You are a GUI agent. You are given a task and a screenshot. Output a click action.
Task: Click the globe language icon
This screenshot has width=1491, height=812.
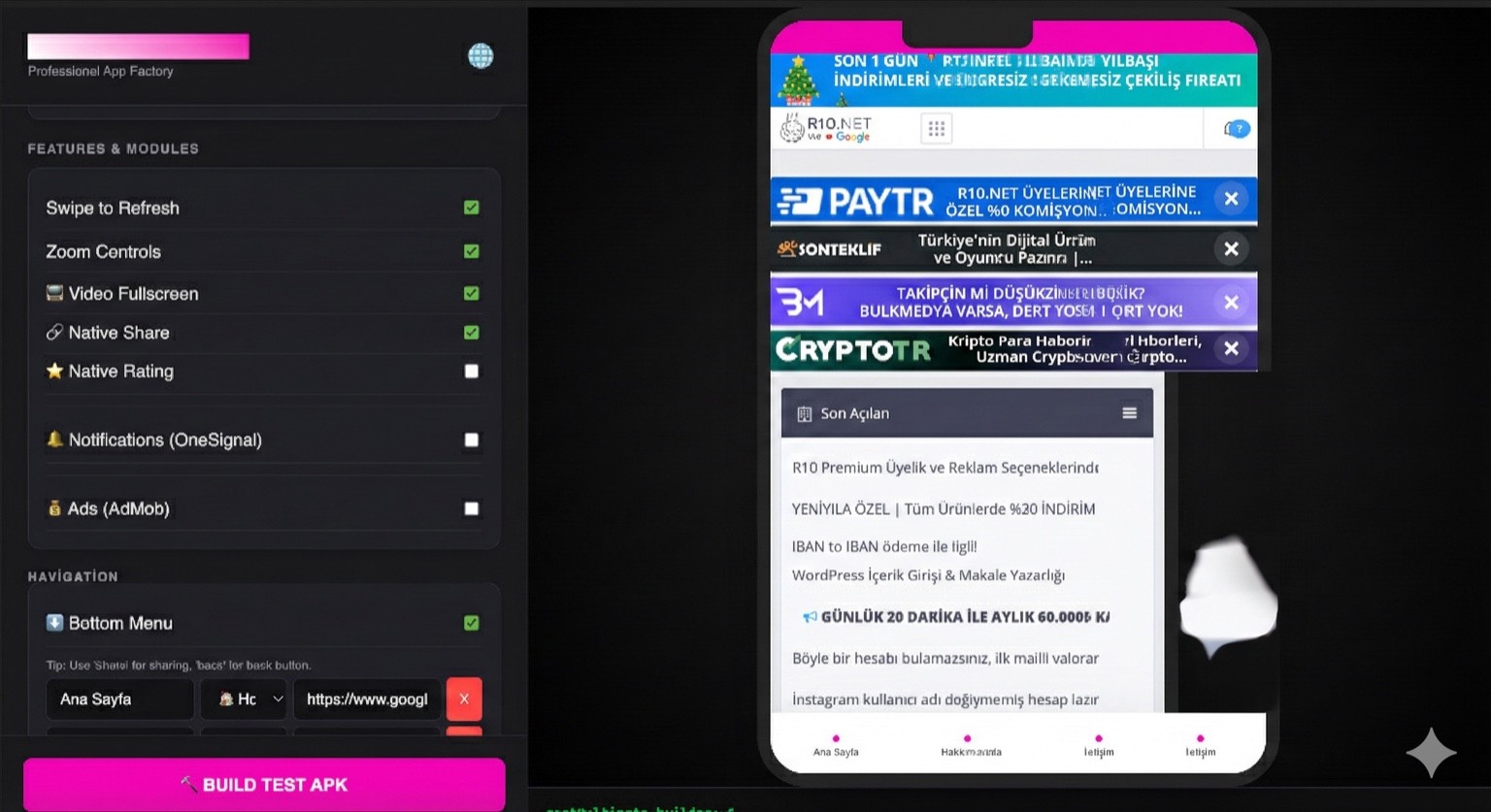pos(480,56)
